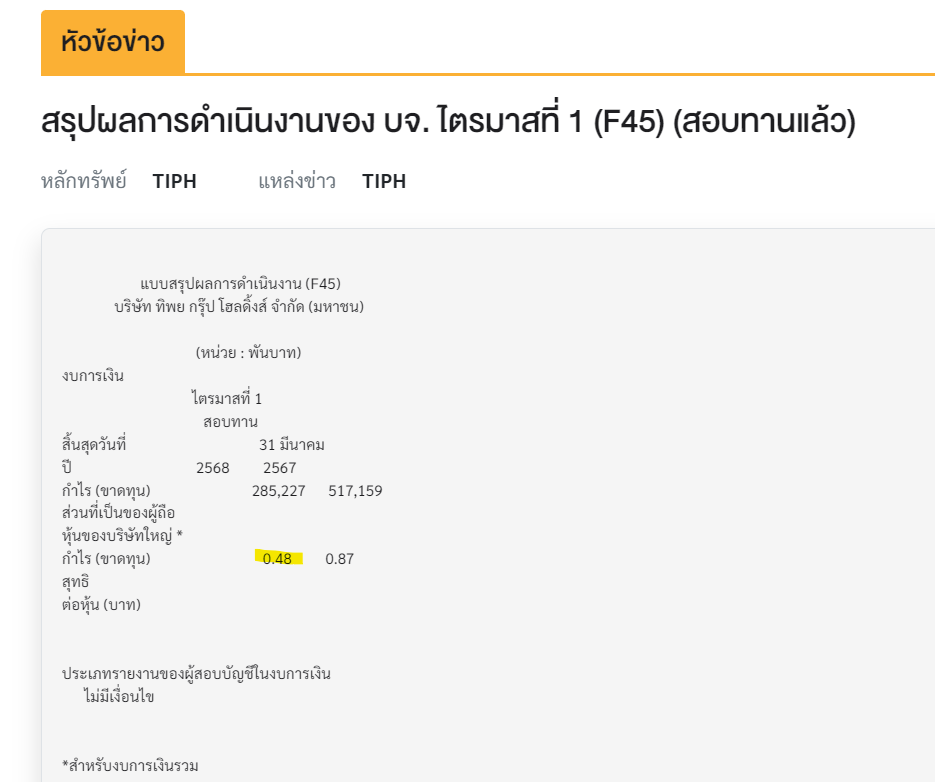Click the ประเภทรายงานของผู้สอบบัญชีในงบการเงิน line
Screen dimensions: 935x782
tap(196, 673)
